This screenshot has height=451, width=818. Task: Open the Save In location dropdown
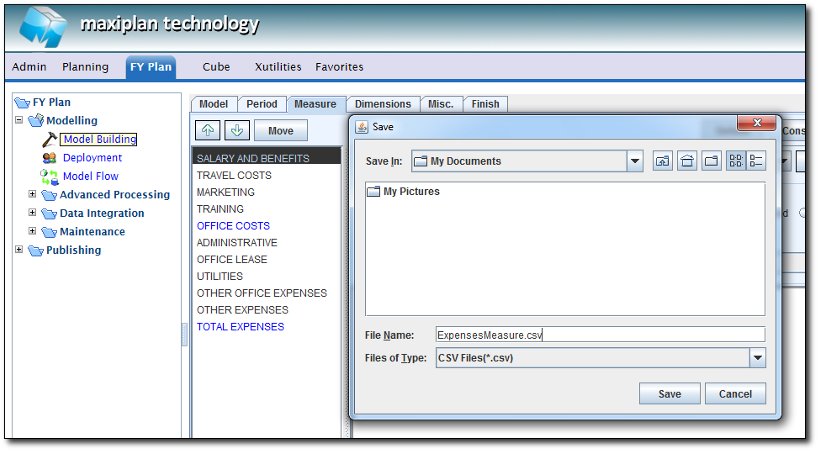point(635,161)
